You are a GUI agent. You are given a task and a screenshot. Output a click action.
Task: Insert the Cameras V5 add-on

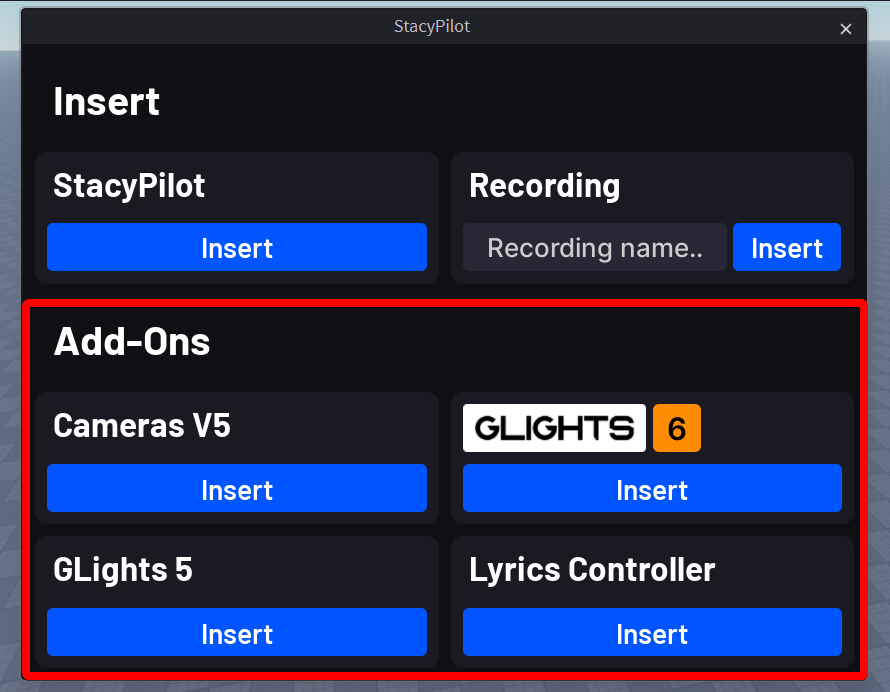237,489
